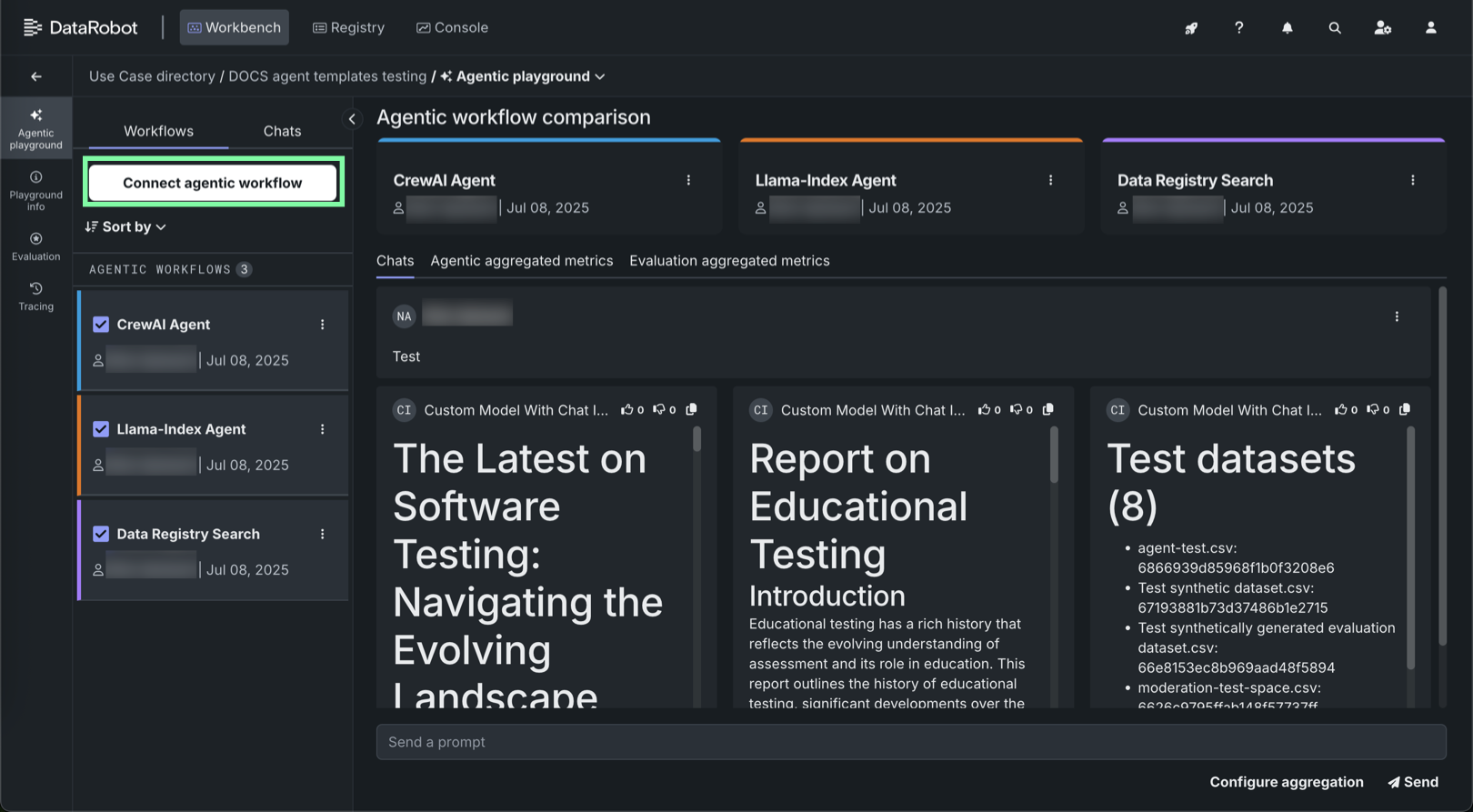The width and height of the screenshot is (1473, 812).
Task: Click the Connect agentic workflow button
Action: [213, 183]
